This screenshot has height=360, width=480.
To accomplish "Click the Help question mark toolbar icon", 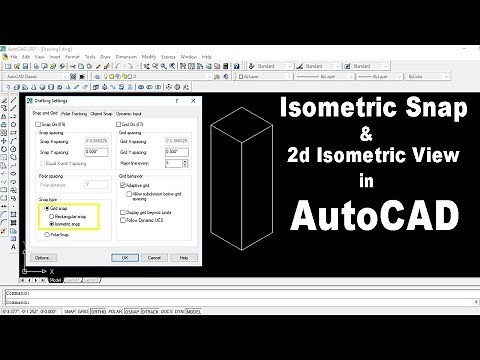I will pyautogui.click(x=236, y=66).
